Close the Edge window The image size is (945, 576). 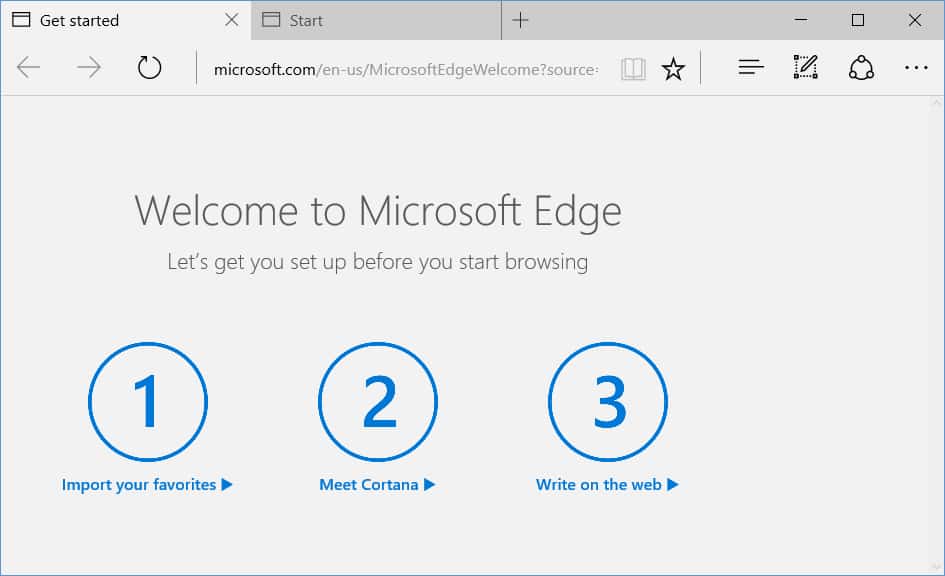[915, 20]
